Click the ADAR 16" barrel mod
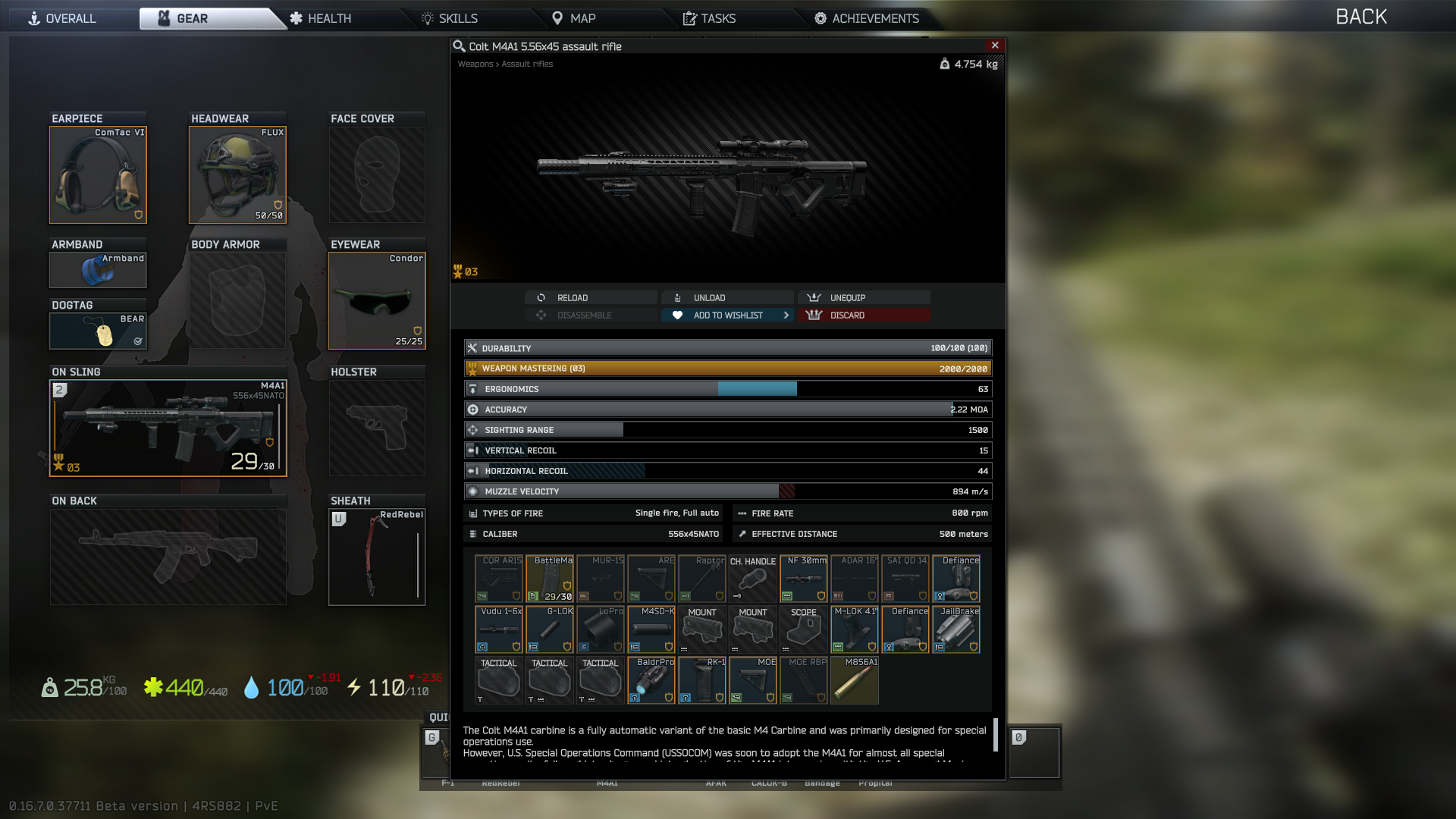Viewport: 1456px width, 819px height. (x=855, y=579)
